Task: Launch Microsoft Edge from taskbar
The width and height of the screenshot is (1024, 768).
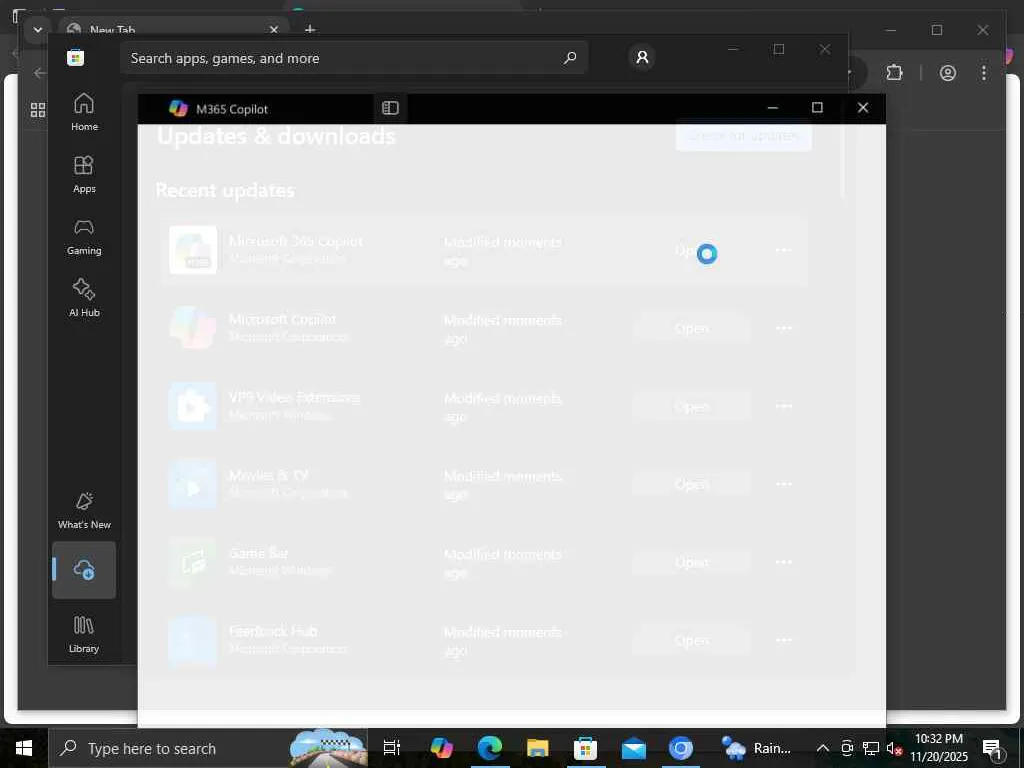Action: (490, 748)
